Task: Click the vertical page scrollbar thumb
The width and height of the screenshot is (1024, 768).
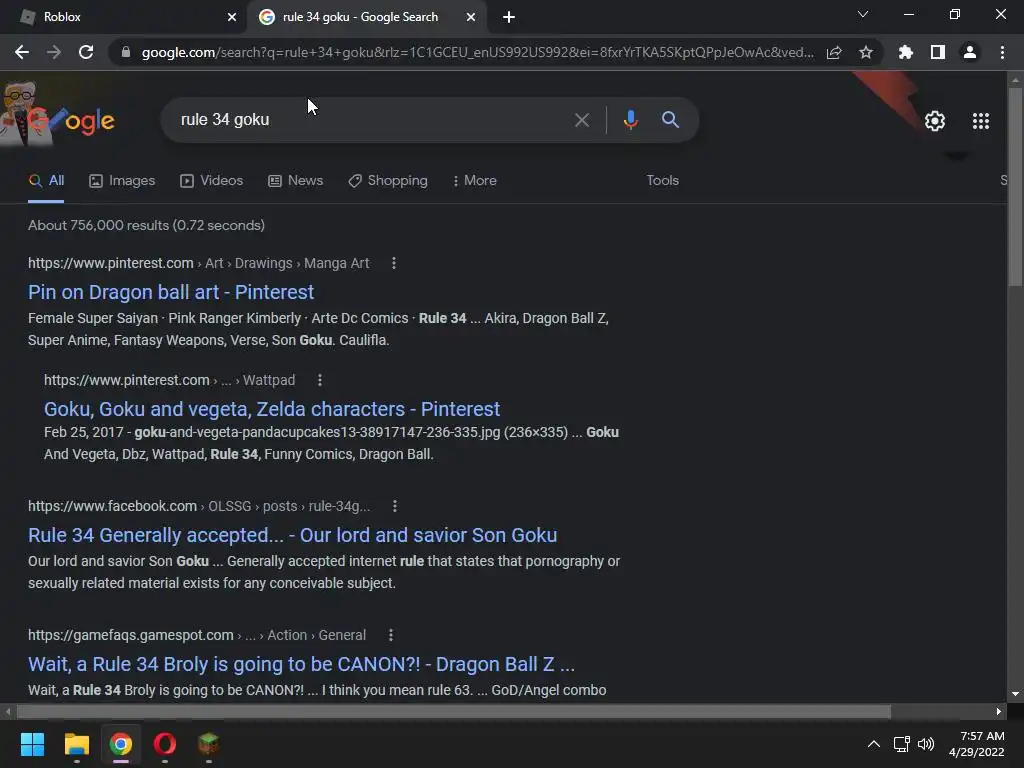Action: click(x=1015, y=186)
